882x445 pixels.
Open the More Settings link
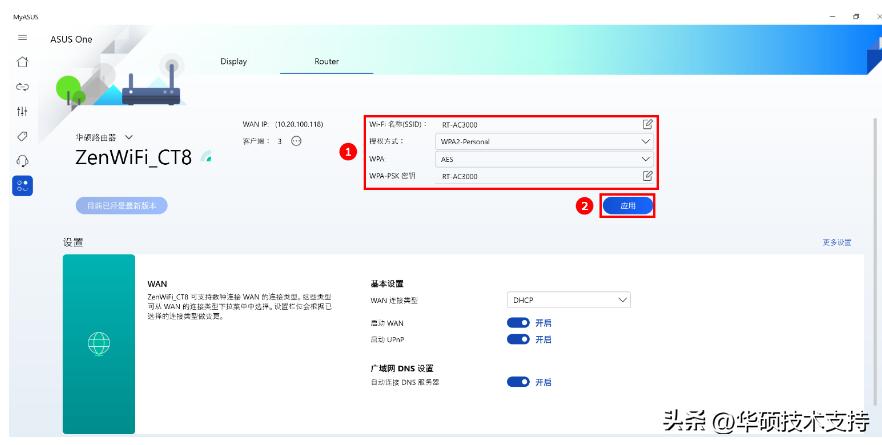click(x=836, y=242)
